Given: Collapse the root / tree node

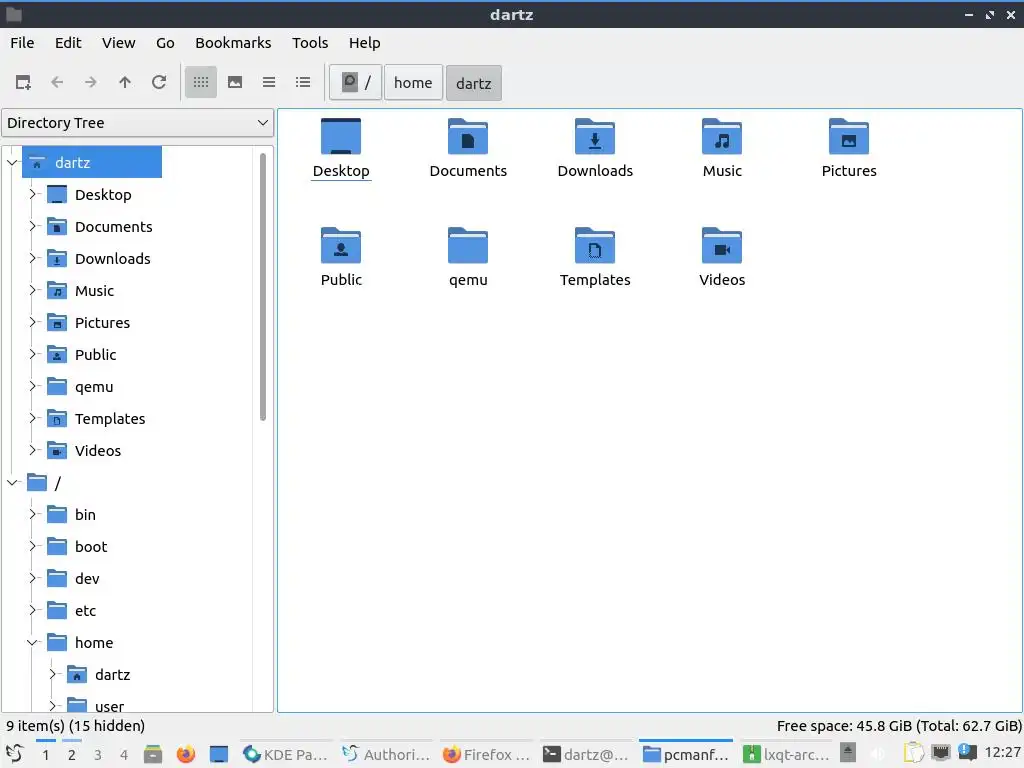Looking at the screenshot, I should click(12, 483).
